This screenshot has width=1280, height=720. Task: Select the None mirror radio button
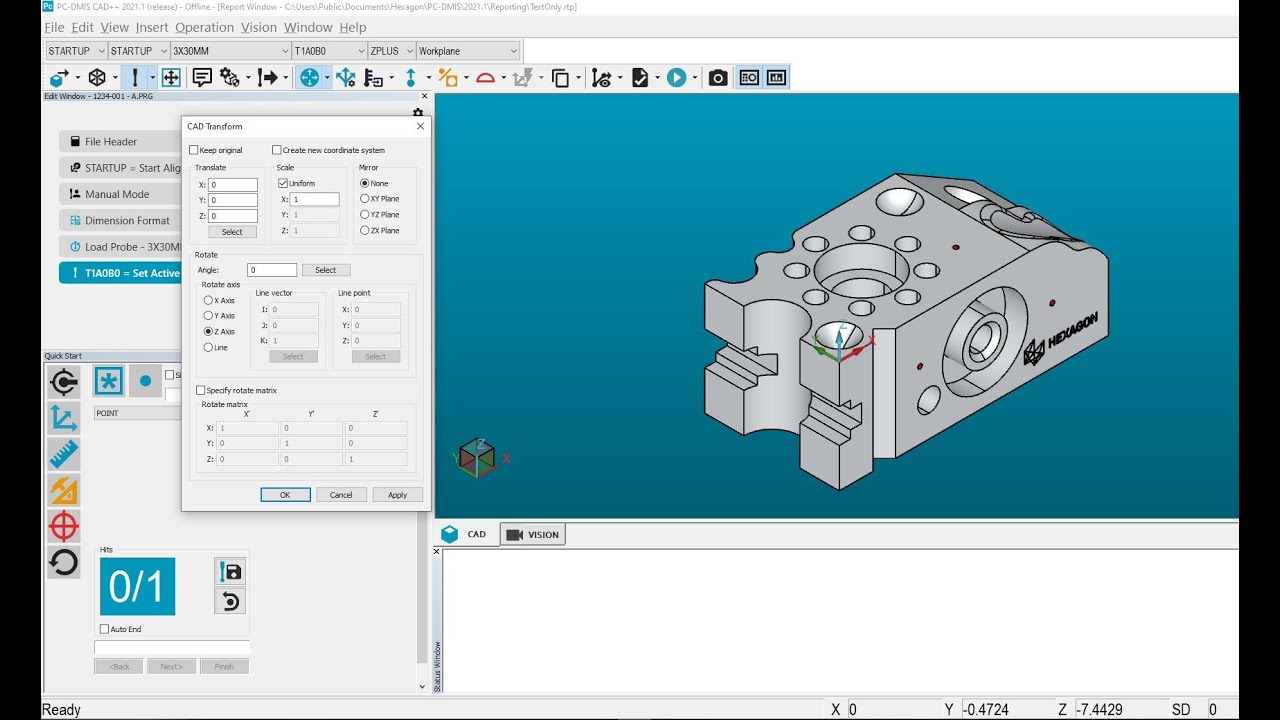pos(365,183)
